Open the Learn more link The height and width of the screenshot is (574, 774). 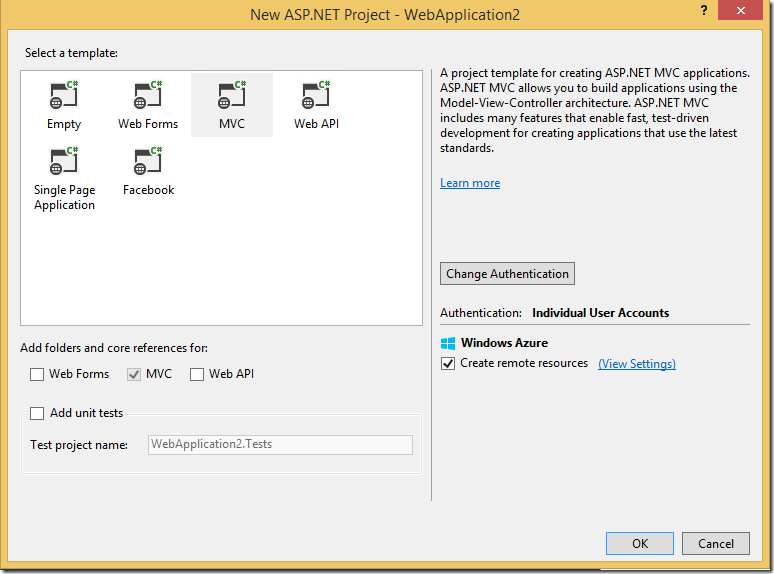tap(470, 183)
